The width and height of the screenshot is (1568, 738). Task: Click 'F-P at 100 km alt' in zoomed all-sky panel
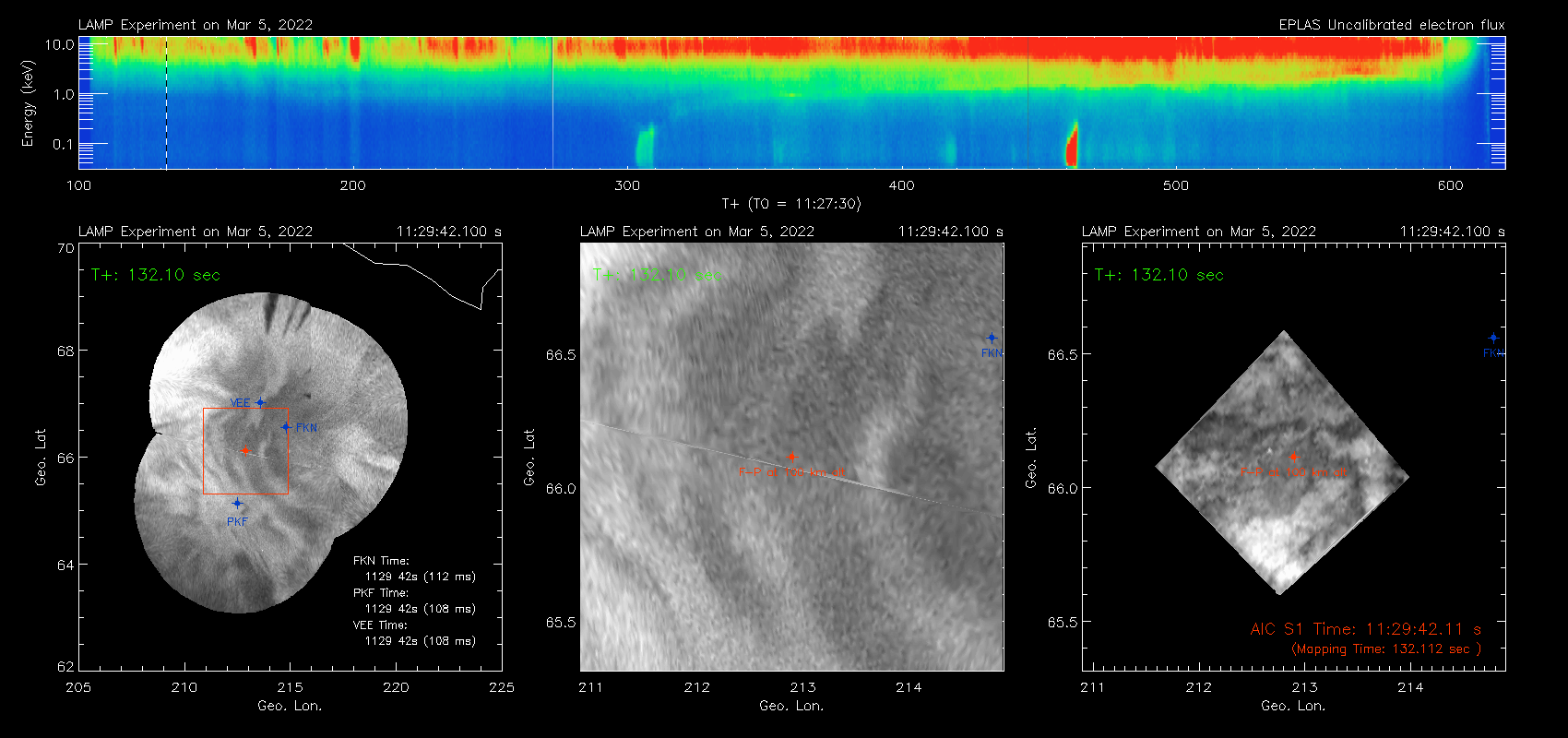tap(791, 472)
